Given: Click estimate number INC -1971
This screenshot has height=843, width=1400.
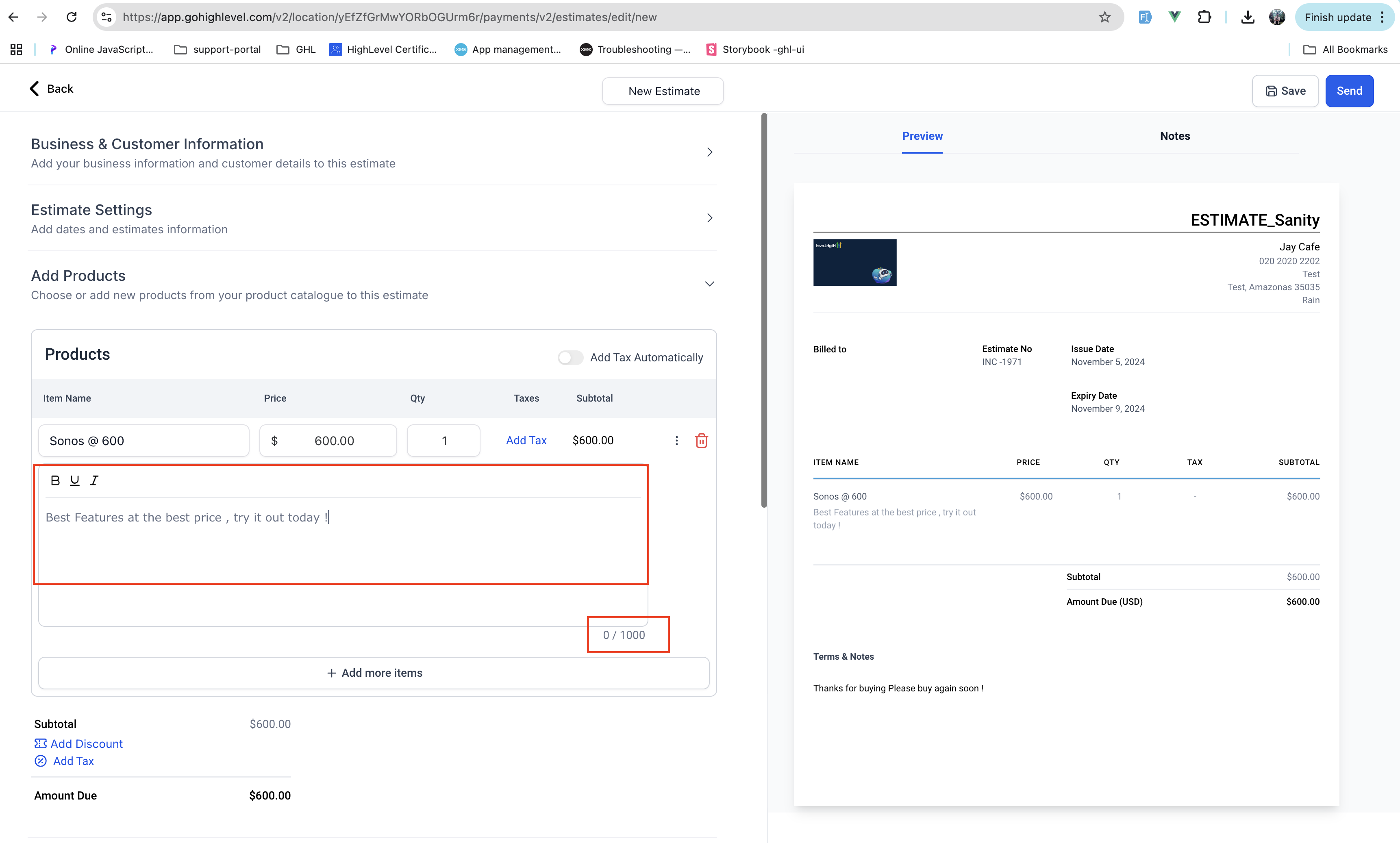Looking at the screenshot, I should pos(1002,362).
